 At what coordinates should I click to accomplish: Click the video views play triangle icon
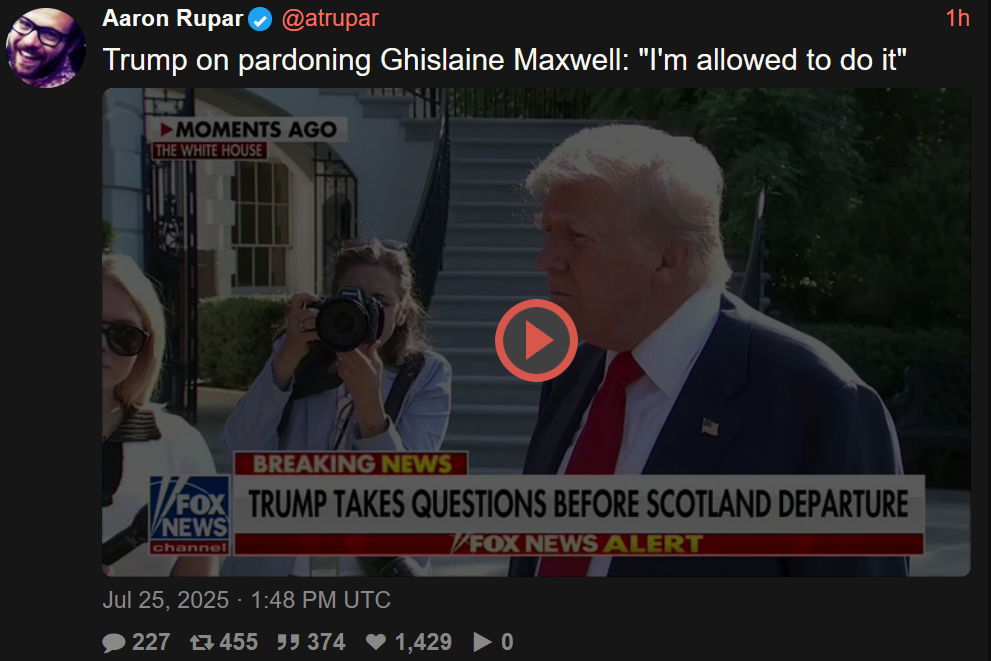[482, 642]
